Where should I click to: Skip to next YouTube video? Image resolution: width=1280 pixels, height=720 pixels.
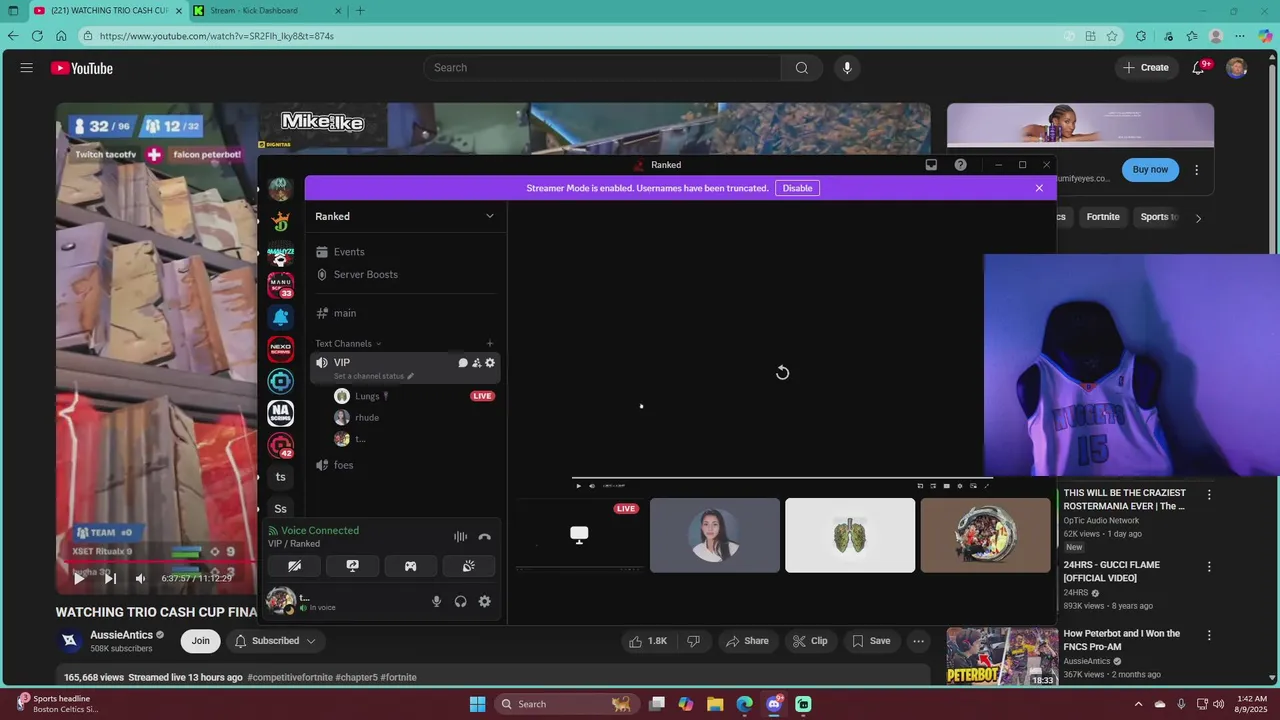click(x=110, y=578)
